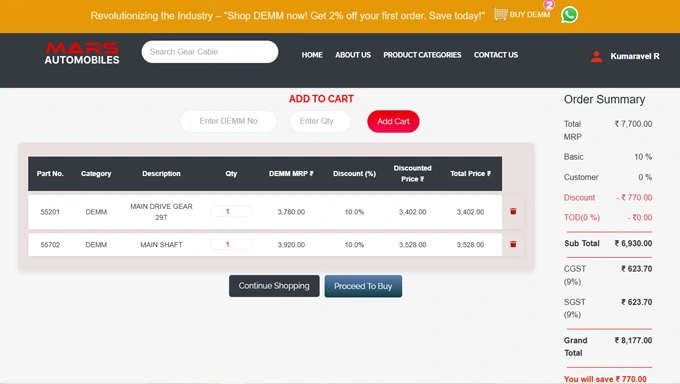
Task: Click the Add Cart button
Action: [393, 121]
